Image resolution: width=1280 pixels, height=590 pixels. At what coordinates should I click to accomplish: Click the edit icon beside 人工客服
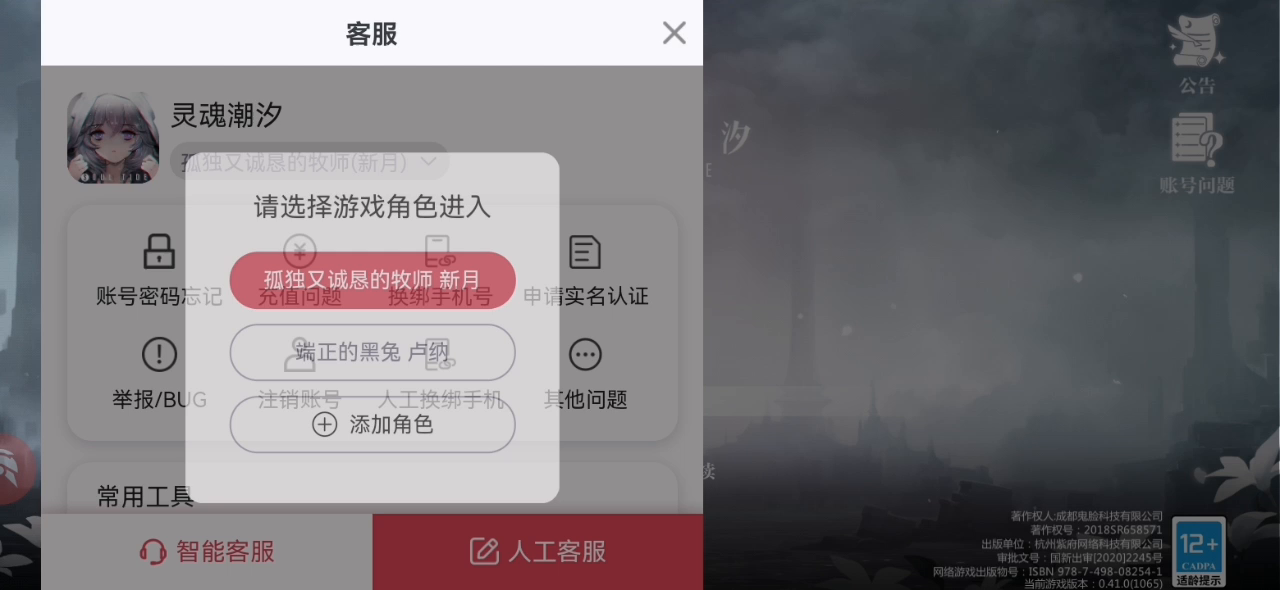point(484,552)
